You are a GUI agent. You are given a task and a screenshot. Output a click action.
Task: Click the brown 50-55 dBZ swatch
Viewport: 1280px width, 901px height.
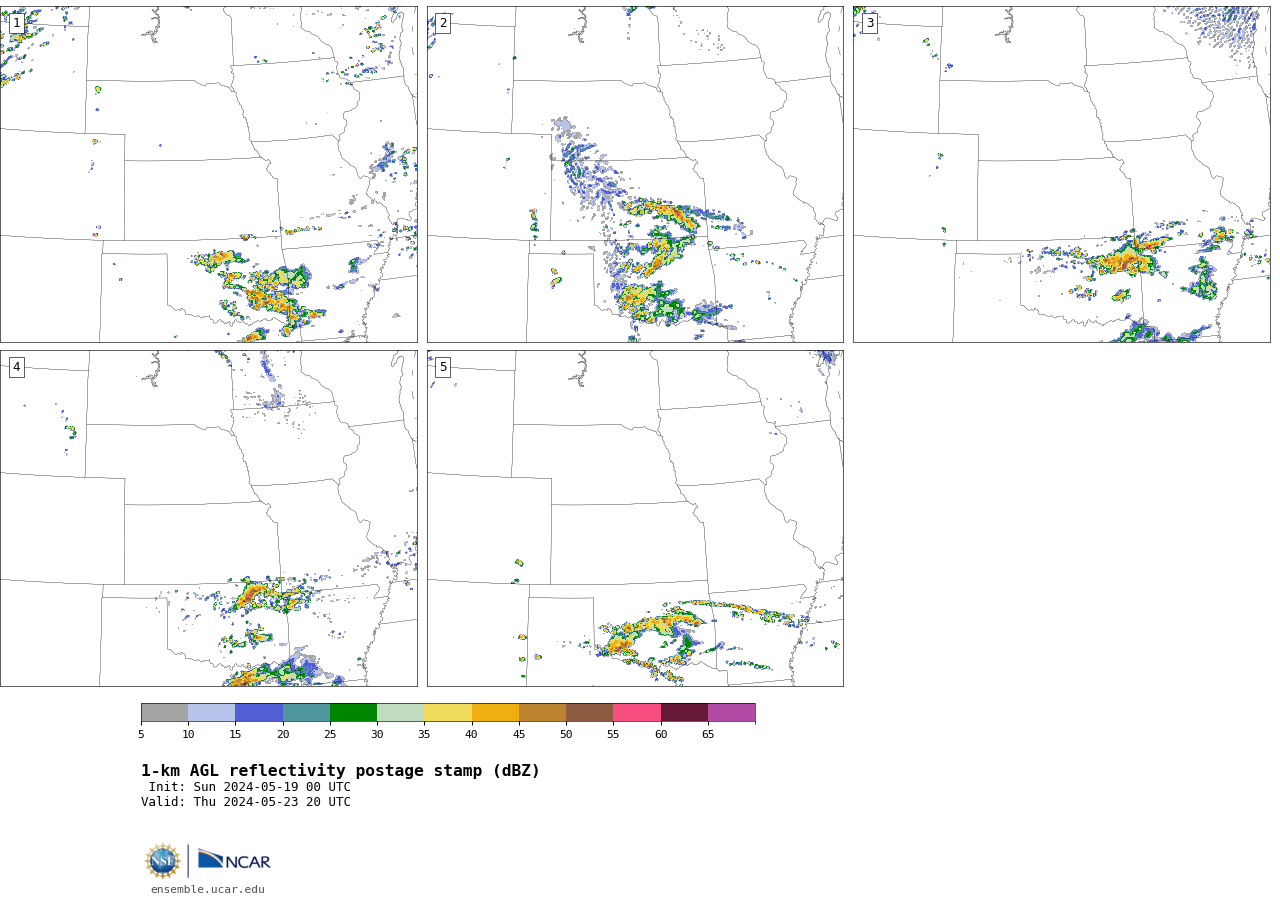[x=589, y=712]
